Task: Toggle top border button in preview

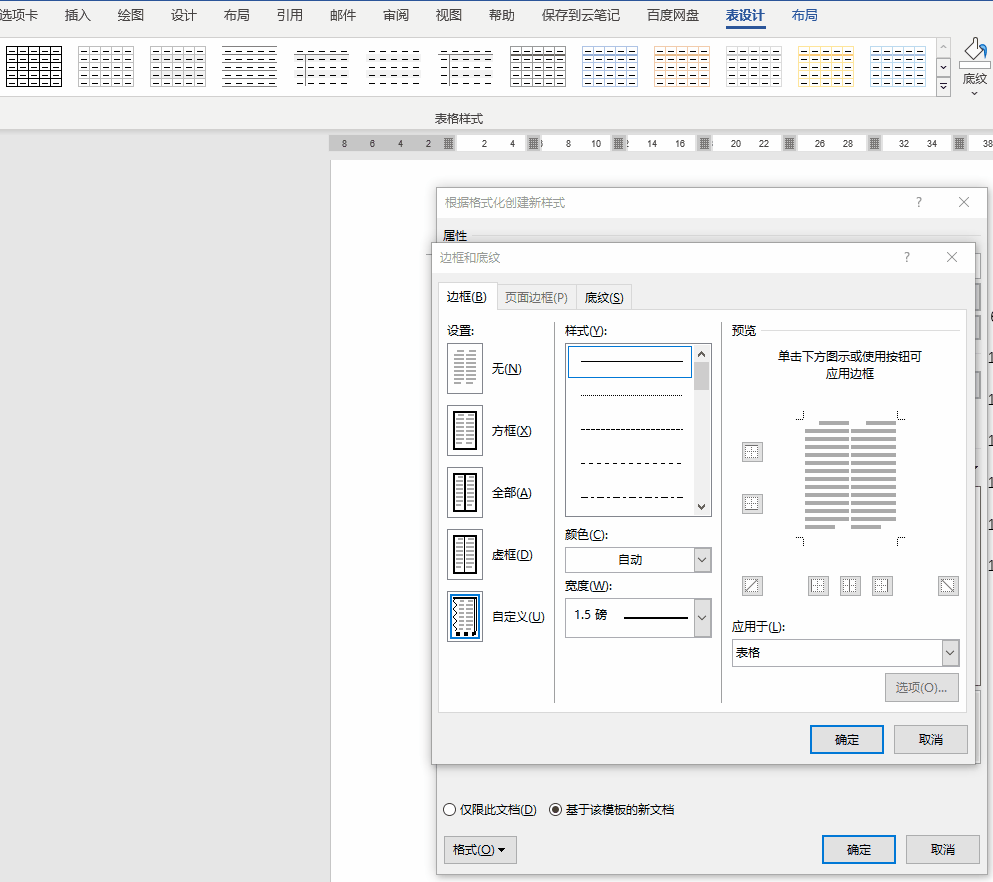Action: click(752, 452)
